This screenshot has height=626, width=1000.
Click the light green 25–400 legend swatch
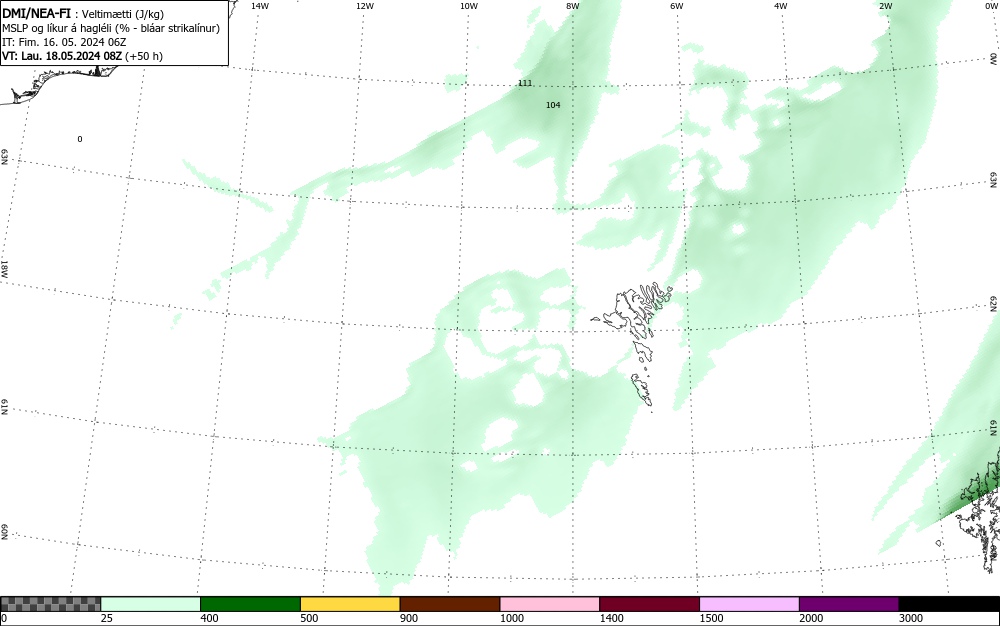pos(151,604)
